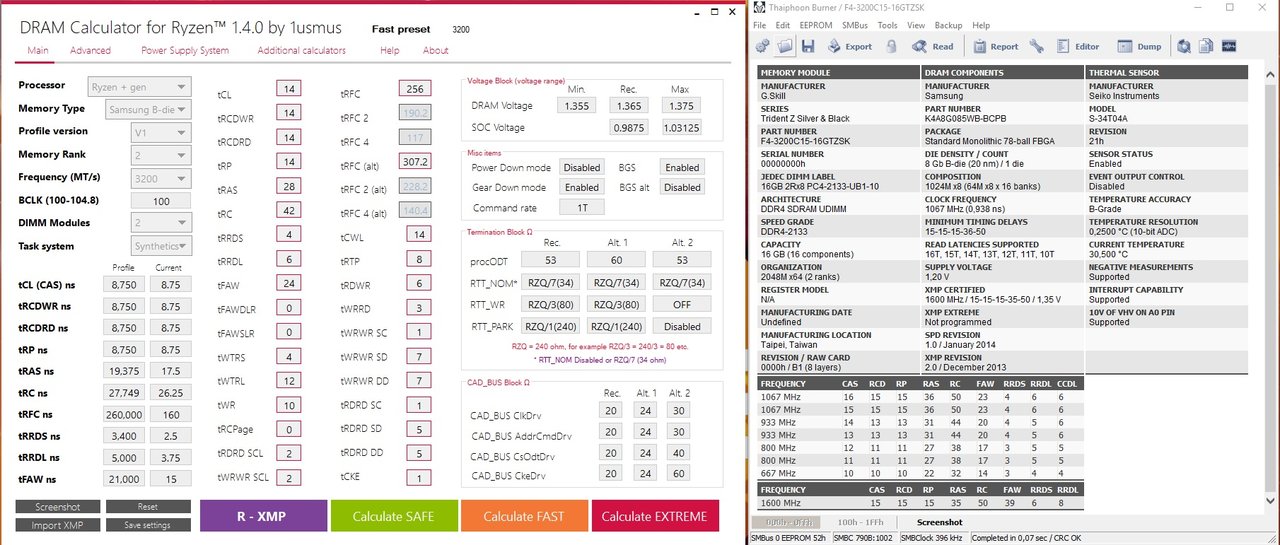Image resolution: width=1280 pixels, height=545 pixels.
Task: Open Backup menu in Thaiphoon Burner
Action: coord(948,25)
